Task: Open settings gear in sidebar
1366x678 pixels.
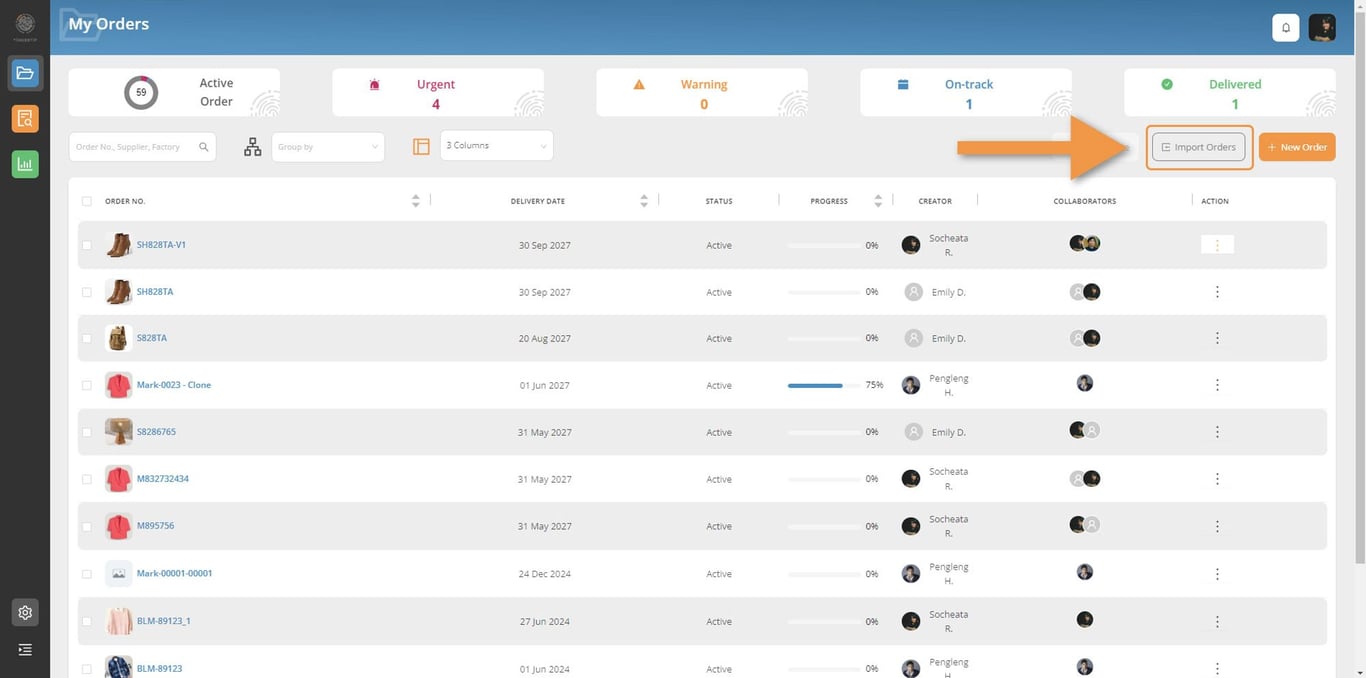Action: point(25,612)
